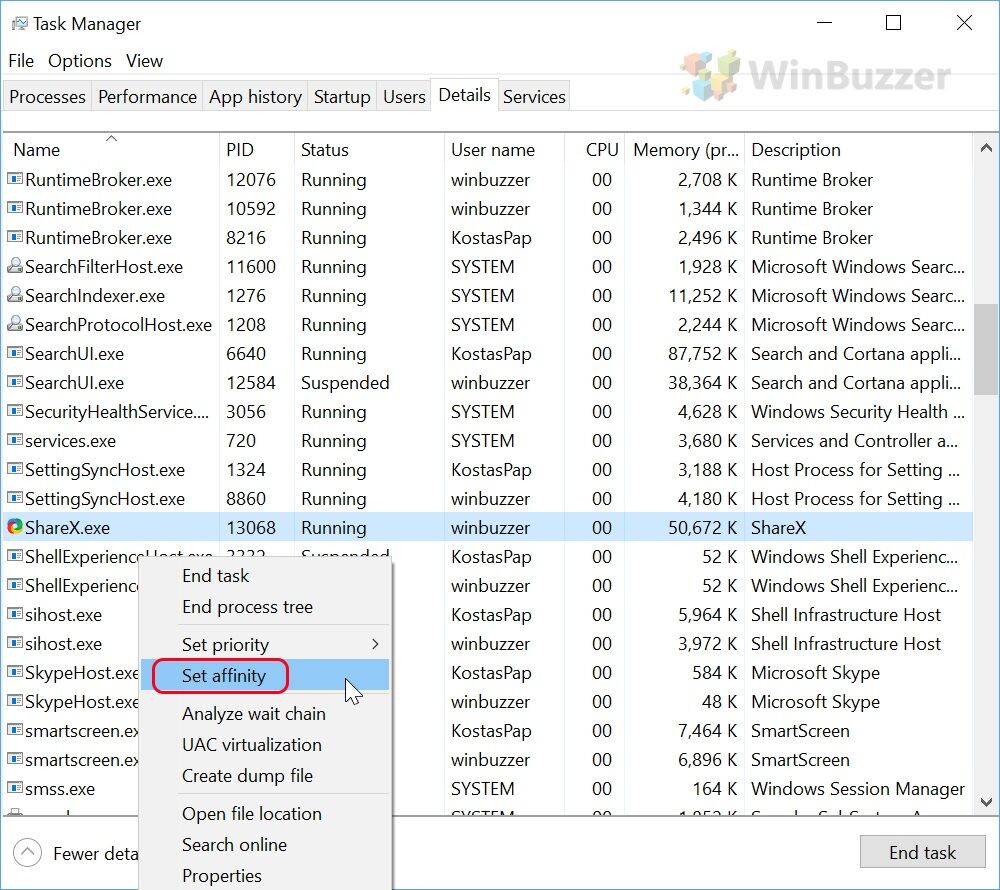
Task: Click the RuntimeBroker.exe process icon
Action: [13, 180]
